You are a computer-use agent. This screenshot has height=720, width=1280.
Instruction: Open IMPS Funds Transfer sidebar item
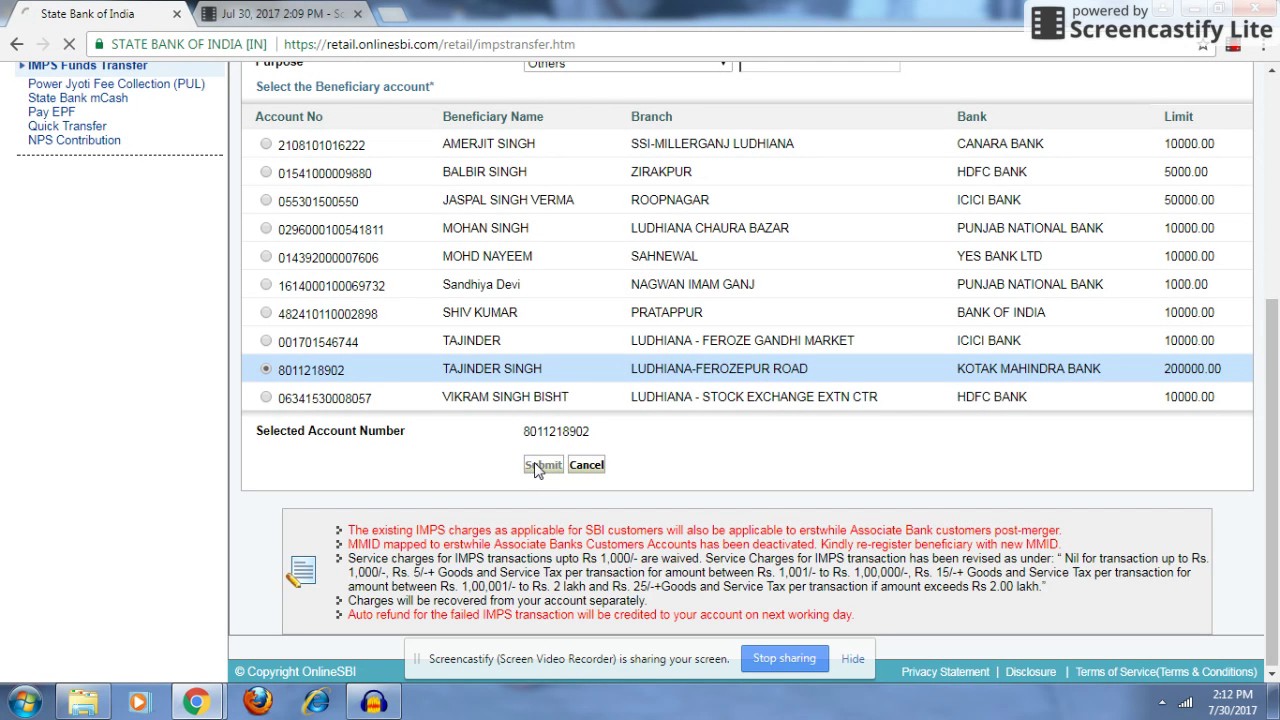coord(87,66)
